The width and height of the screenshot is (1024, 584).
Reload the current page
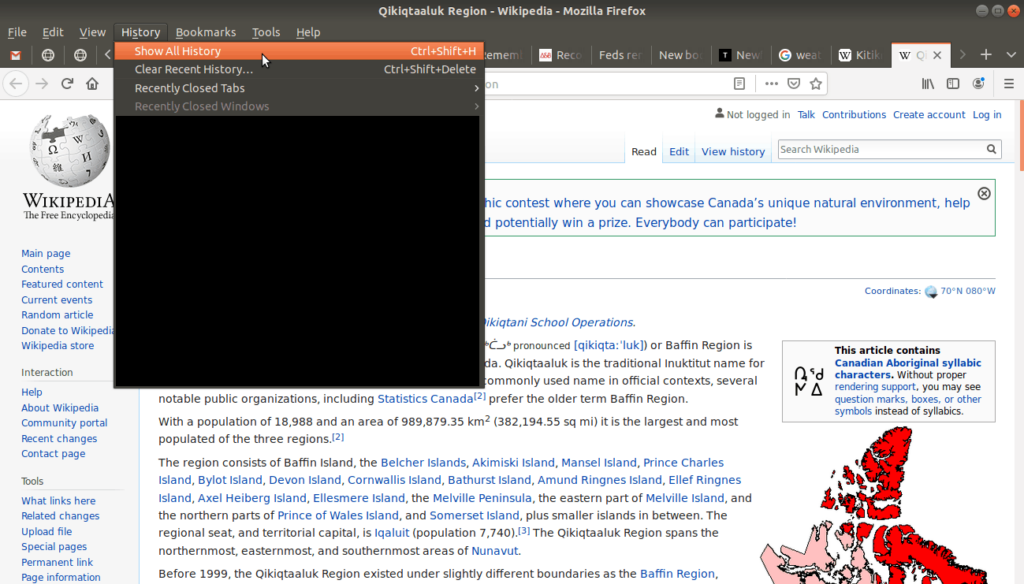[67, 84]
